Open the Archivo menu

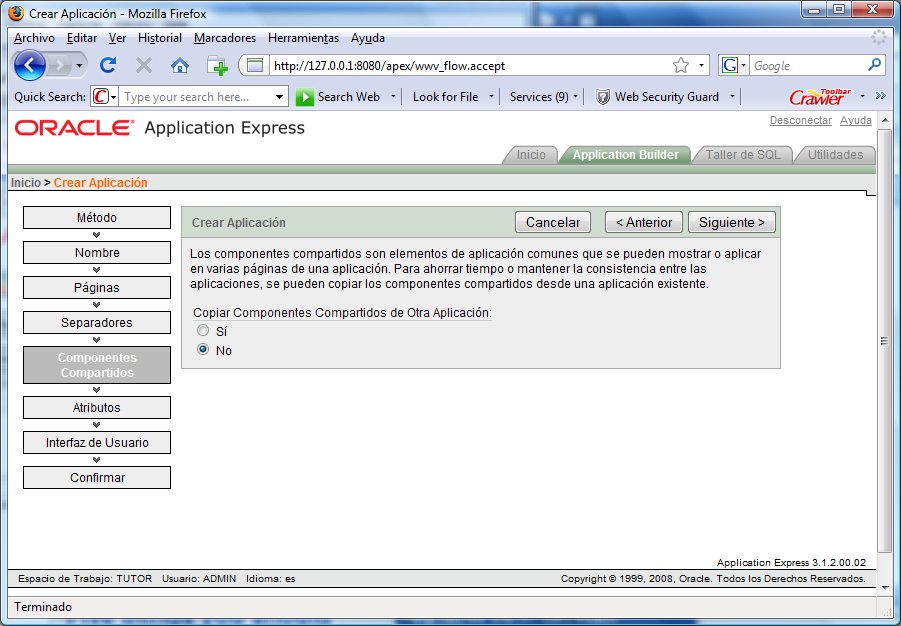tap(34, 38)
